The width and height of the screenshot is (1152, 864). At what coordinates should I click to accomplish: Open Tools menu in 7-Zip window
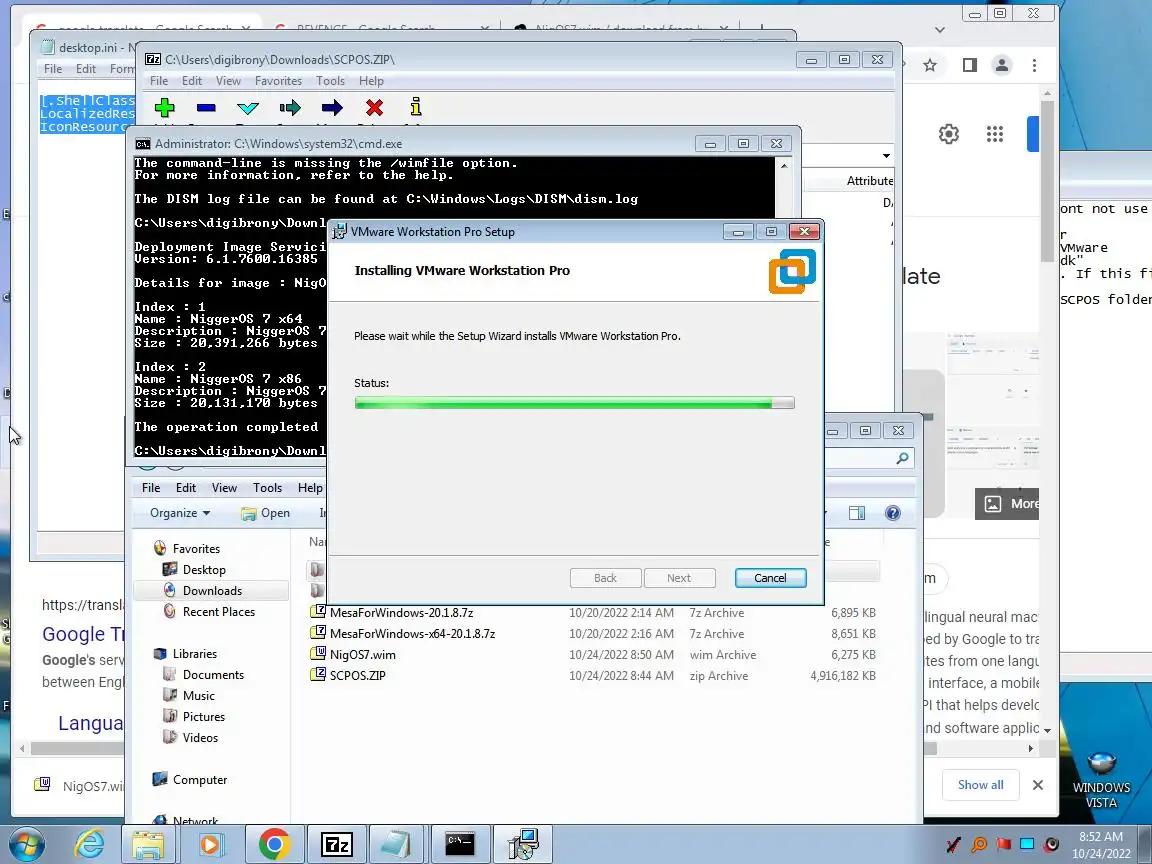[330, 81]
